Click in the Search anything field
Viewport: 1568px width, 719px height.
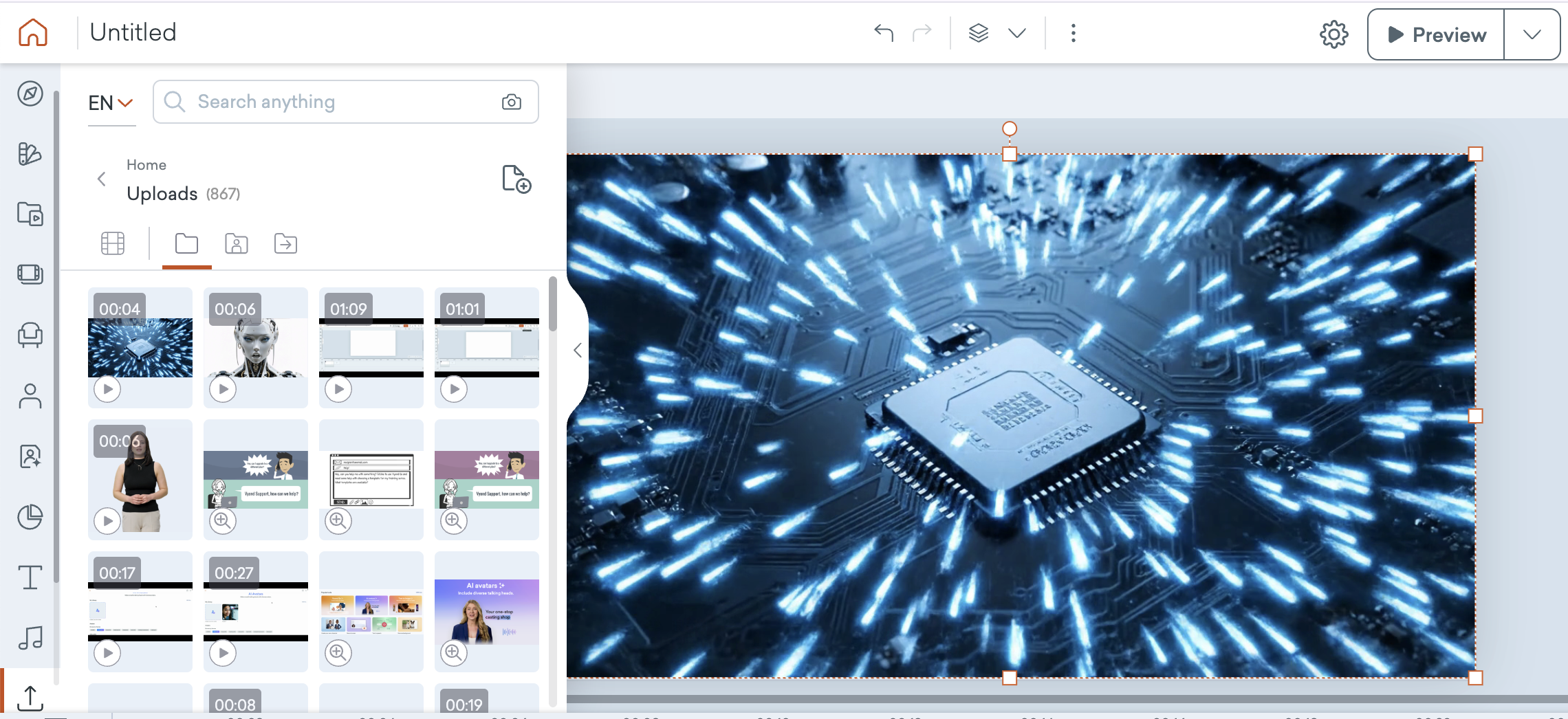[x=344, y=102]
